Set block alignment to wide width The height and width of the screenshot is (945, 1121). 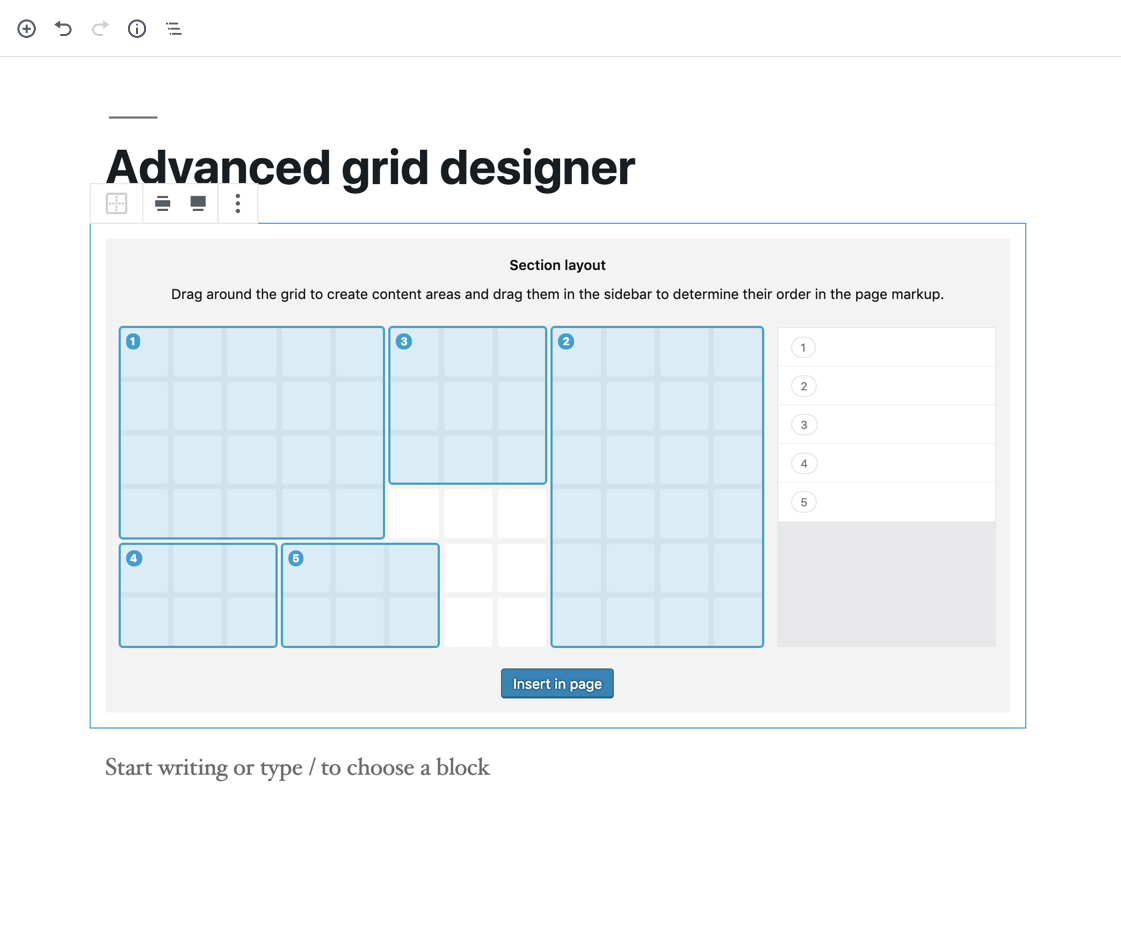(162, 204)
